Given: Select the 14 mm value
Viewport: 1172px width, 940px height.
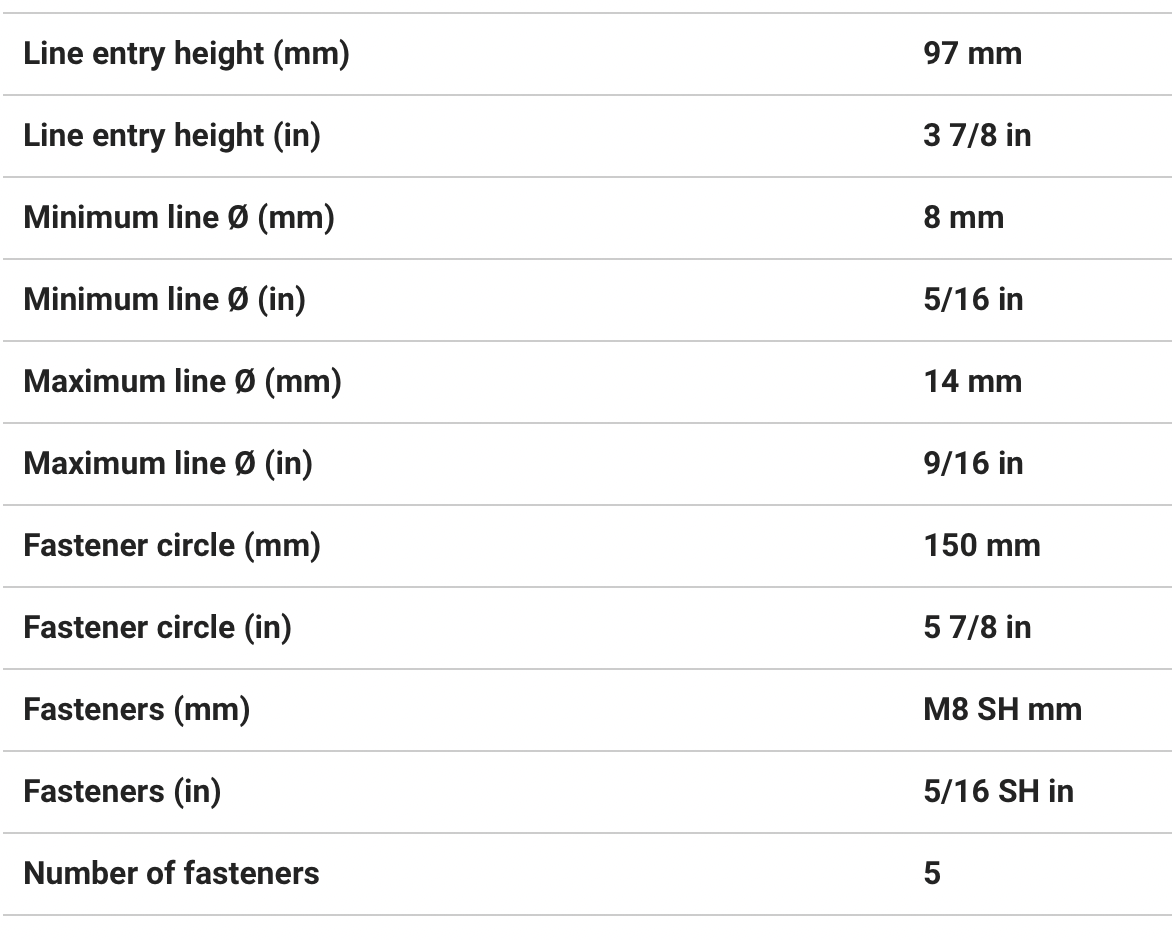Looking at the screenshot, I should (972, 382).
